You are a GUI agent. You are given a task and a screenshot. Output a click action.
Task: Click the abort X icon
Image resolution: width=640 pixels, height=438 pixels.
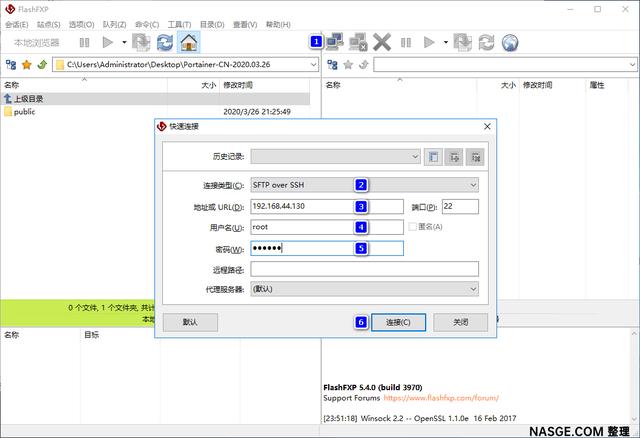[x=382, y=42]
